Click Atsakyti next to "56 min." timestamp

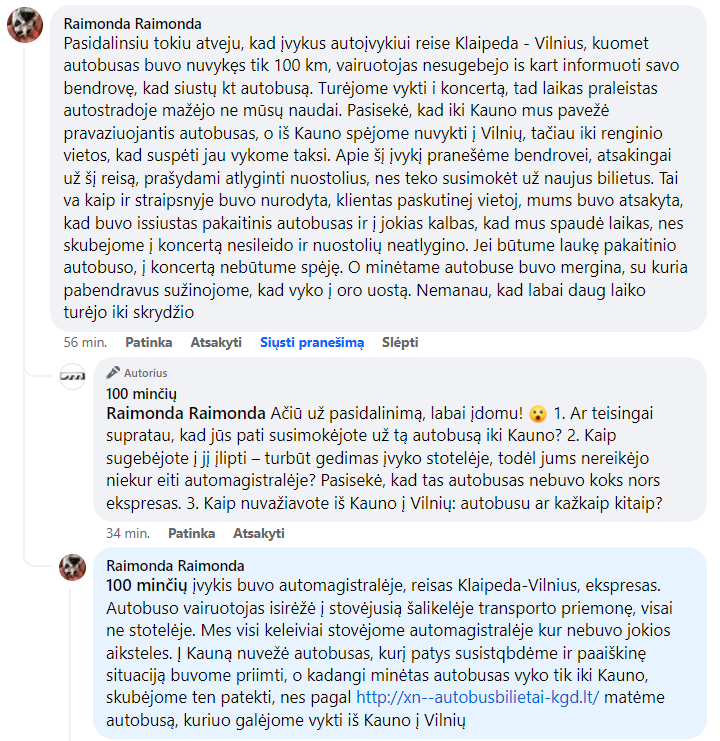pos(217,342)
